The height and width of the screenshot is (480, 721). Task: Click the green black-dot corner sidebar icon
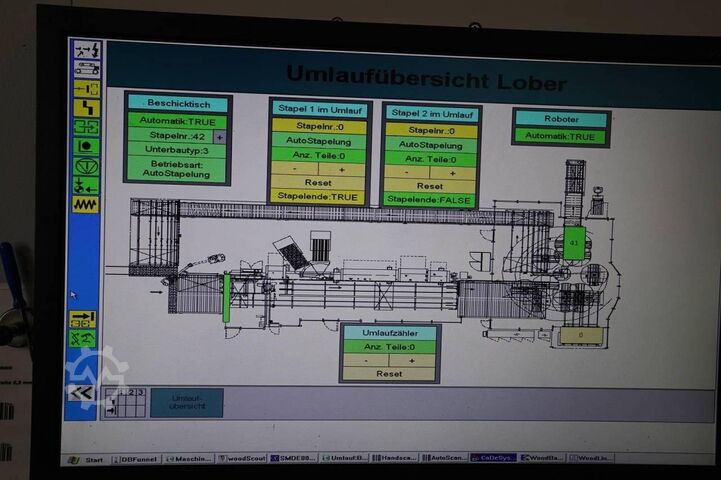[x=86, y=147]
